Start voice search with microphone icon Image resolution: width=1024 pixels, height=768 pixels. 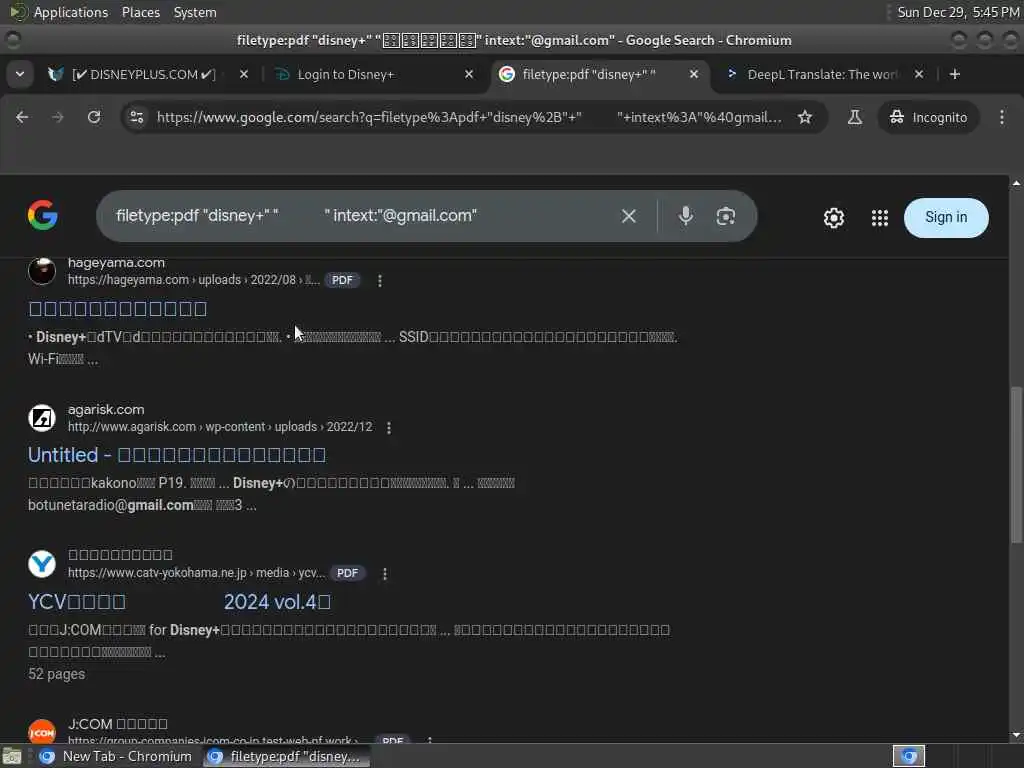(x=685, y=216)
